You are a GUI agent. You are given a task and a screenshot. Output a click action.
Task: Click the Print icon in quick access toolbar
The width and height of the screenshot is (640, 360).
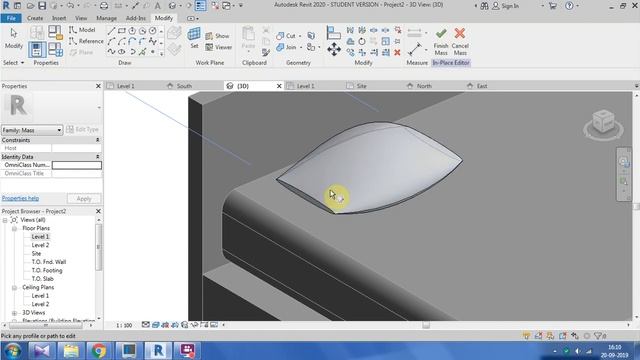(104, 6)
